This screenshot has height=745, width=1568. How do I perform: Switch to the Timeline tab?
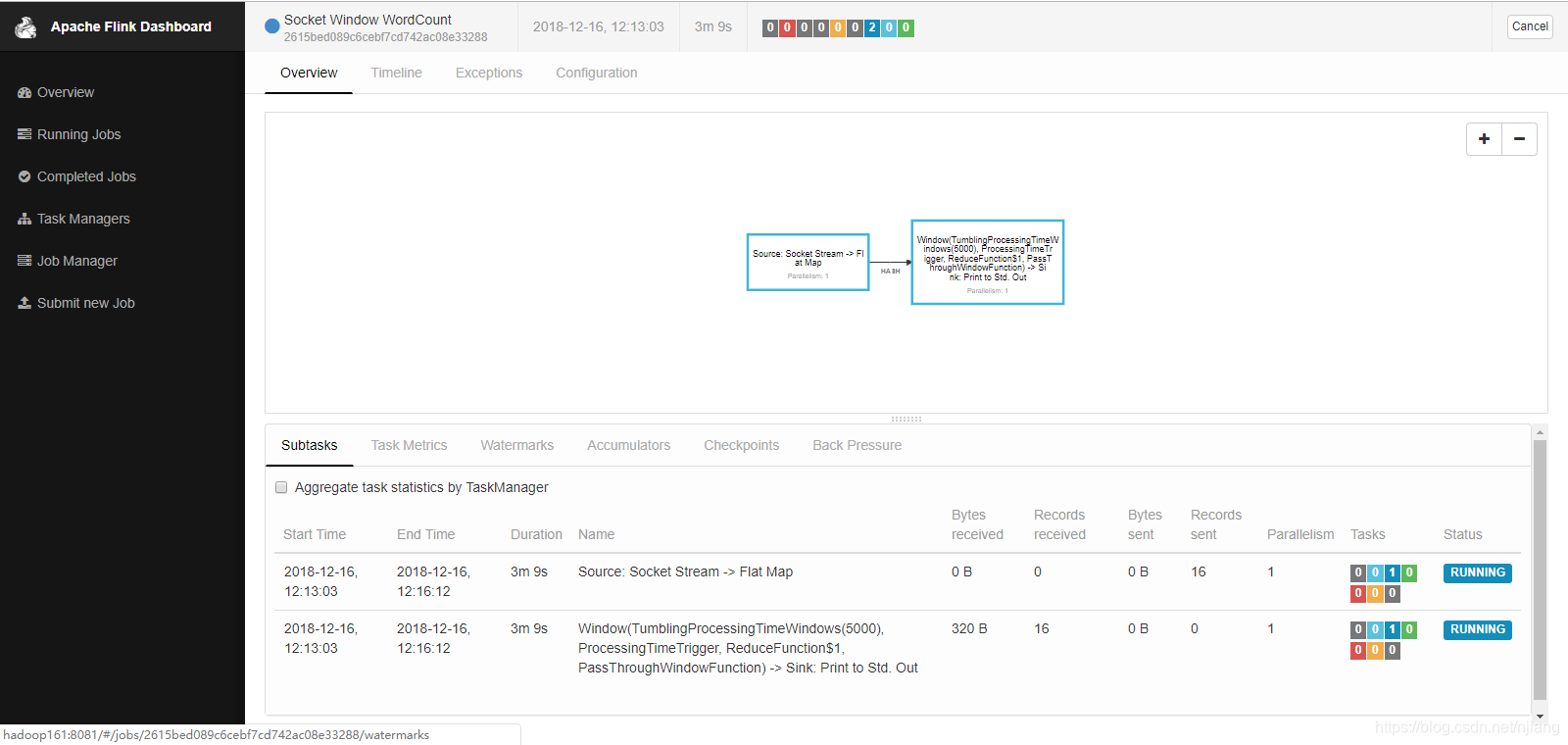pyautogui.click(x=397, y=73)
